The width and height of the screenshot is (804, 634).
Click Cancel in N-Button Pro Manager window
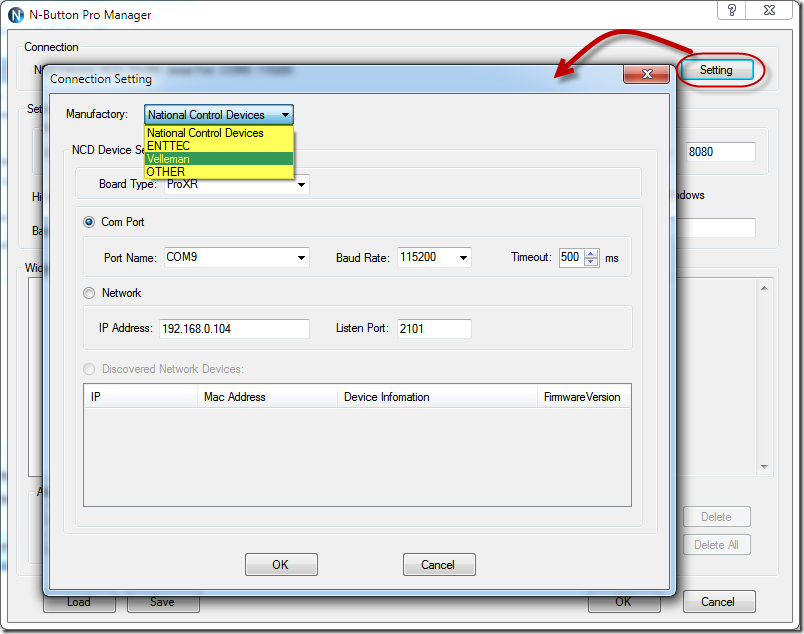718,602
